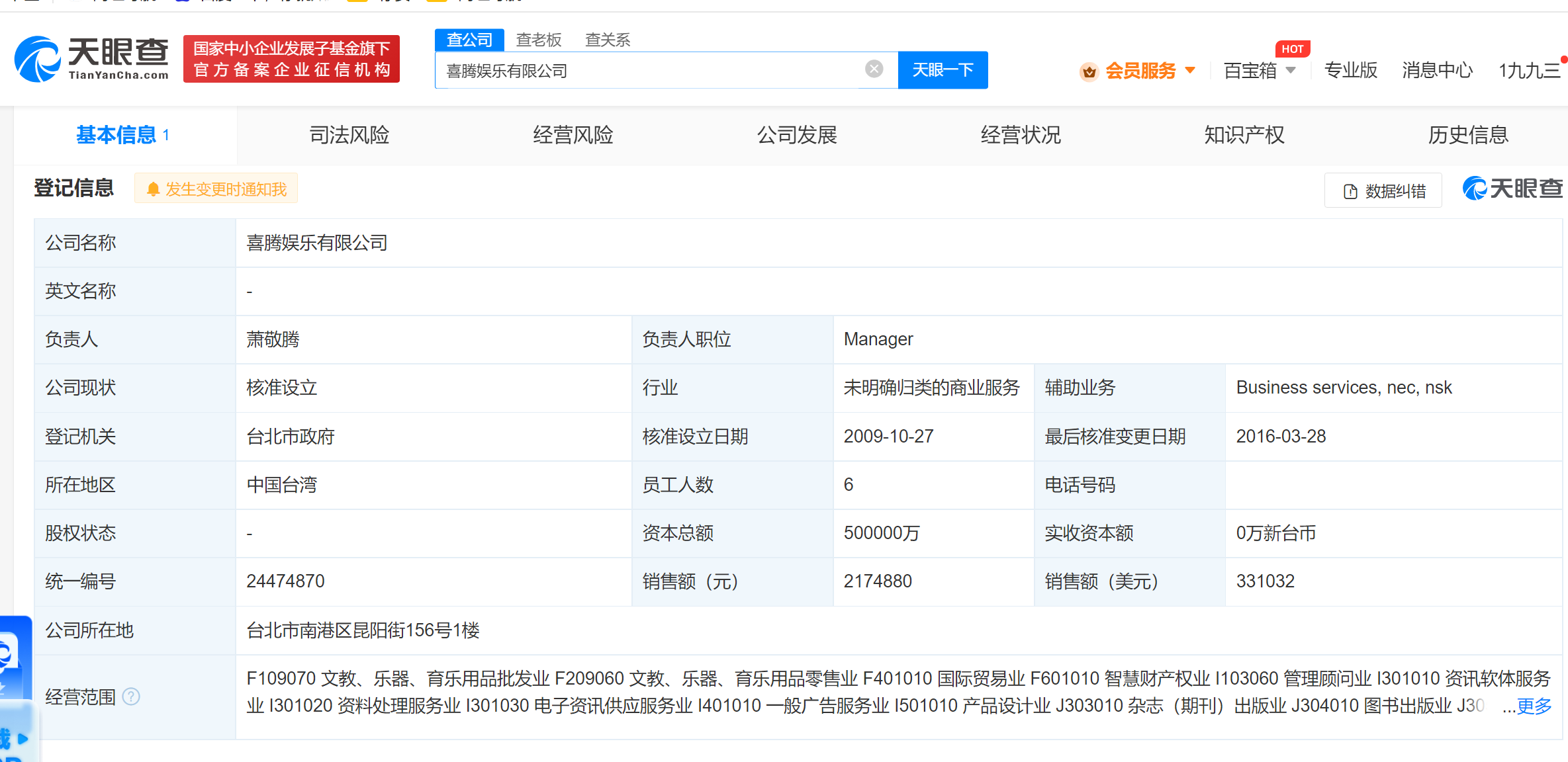Click the crown icon beside 会员服务
Screen dimensions: 1568x762
1089,71
